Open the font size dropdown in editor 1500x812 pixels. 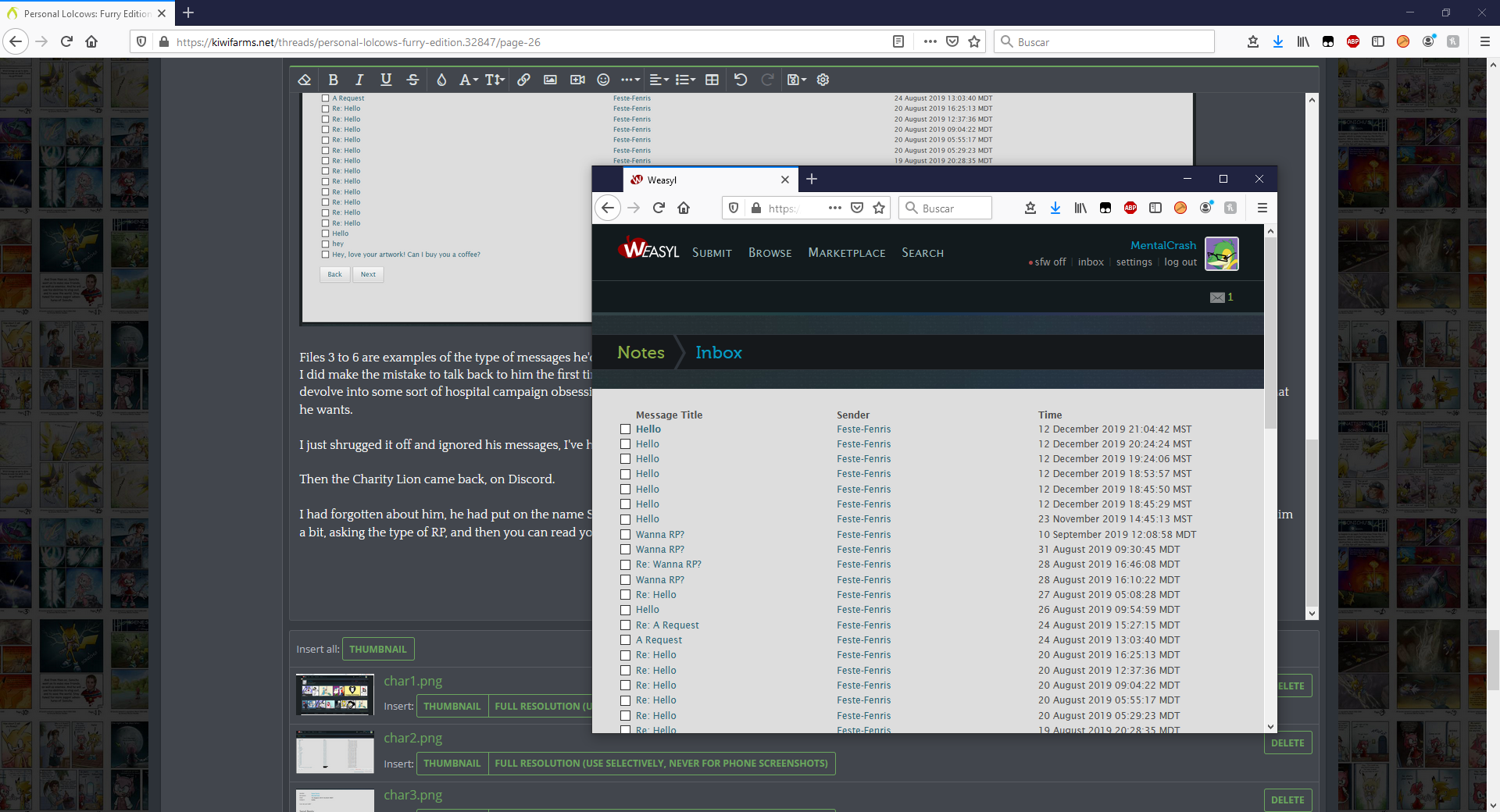click(495, 80)
